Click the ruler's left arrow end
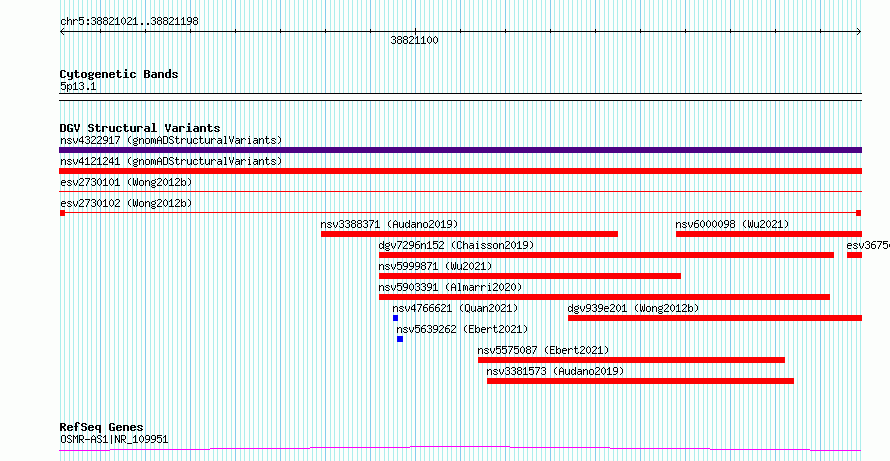 (x=62, y=32)
